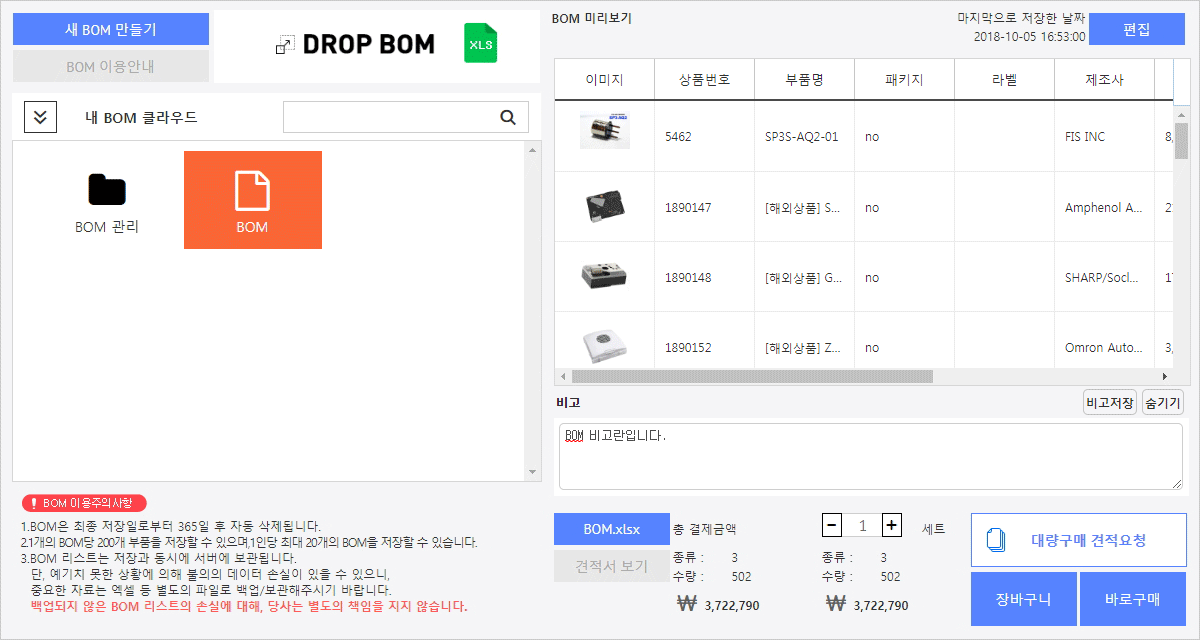Image resolution: width=1200 pixels, height=640 pixels.
Task: Download the BOM.xlsx file
Action: [611, 529]
